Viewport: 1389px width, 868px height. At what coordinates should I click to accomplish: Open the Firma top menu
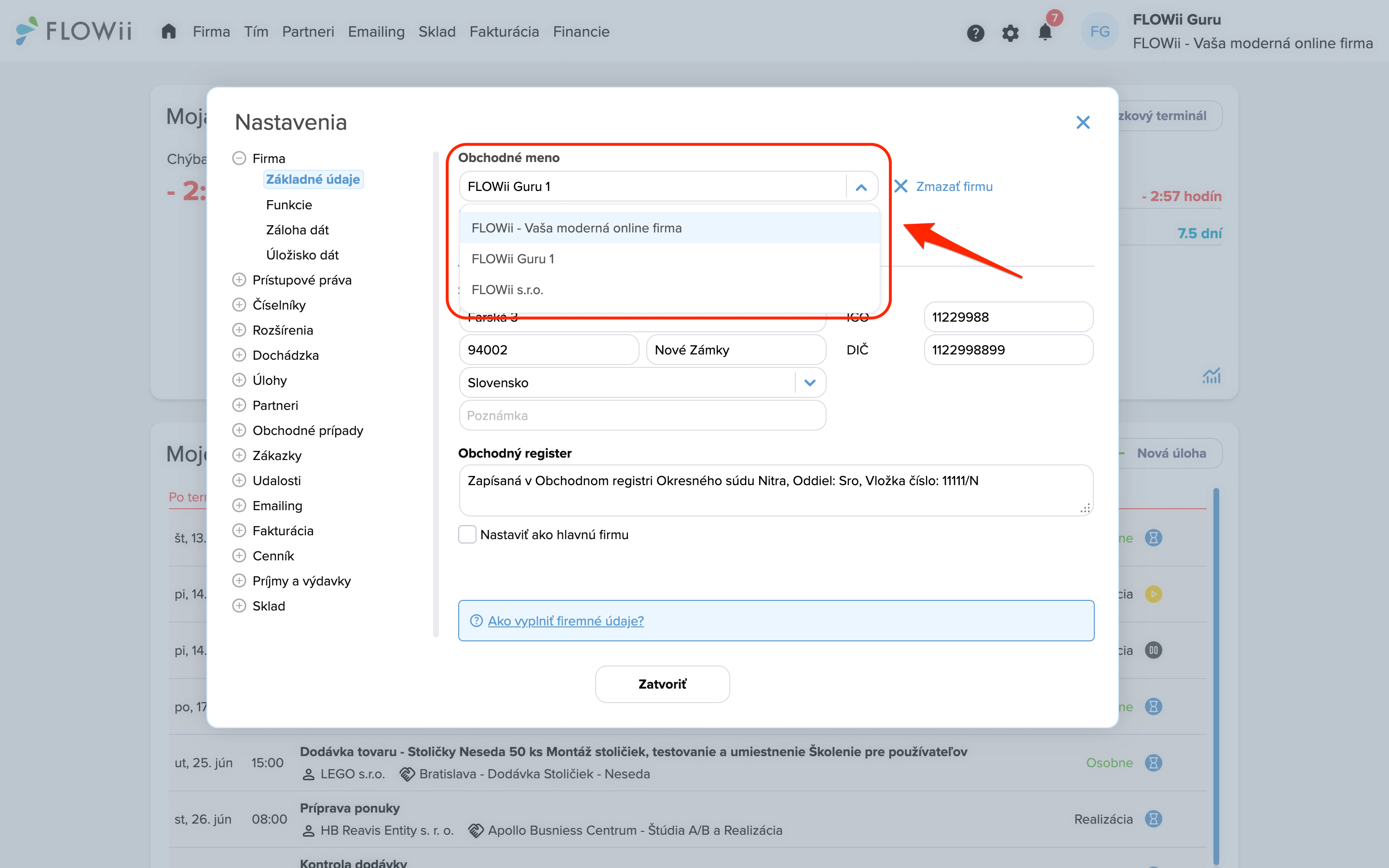click(211, 31)
